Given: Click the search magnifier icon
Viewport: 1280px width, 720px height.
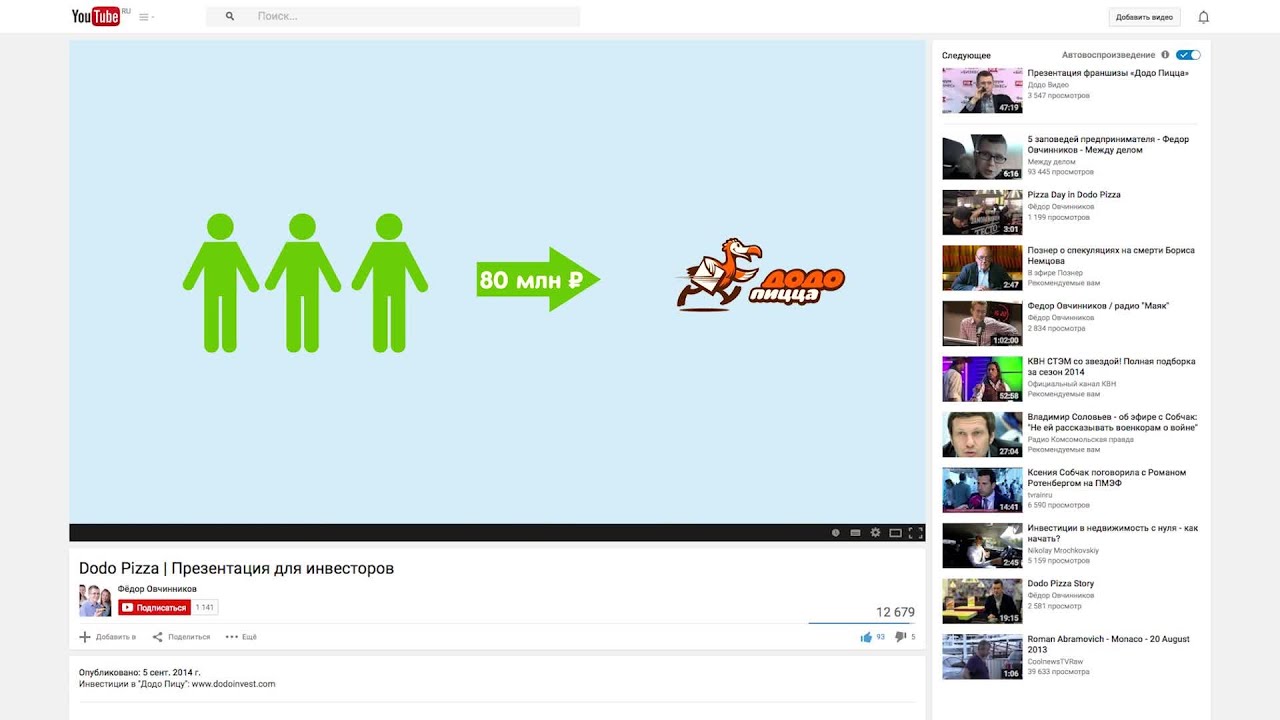Looking at the screenshot, I should click(x=230, y=17).
